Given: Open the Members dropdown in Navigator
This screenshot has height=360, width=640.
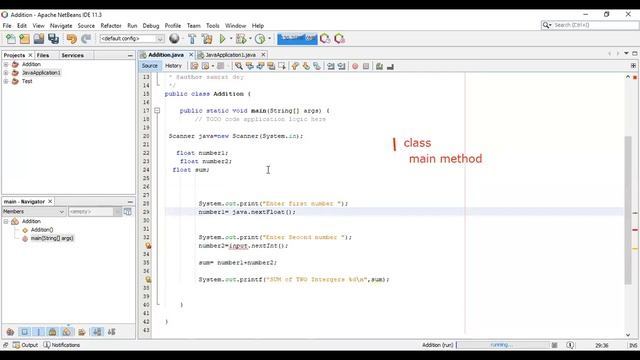Looking at the screenshot, I should [34, 211].
